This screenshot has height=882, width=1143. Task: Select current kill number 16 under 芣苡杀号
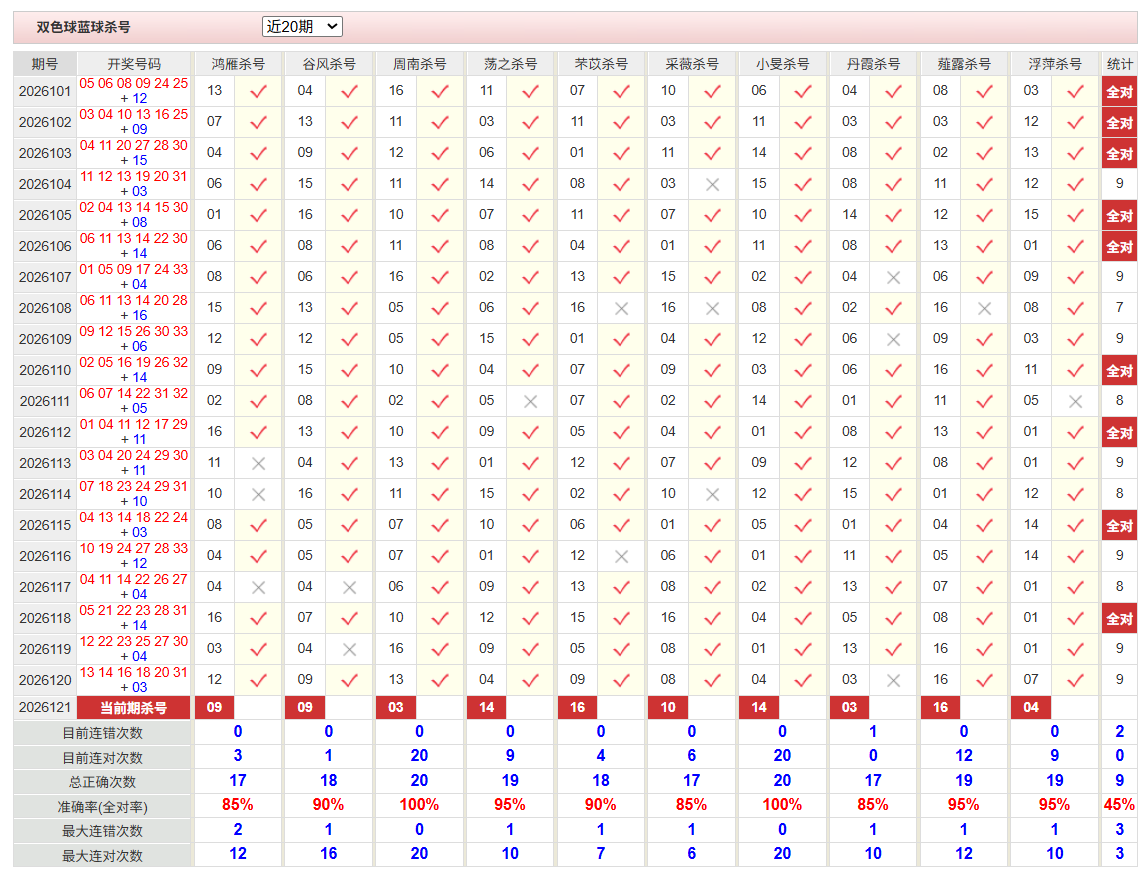pyautogui.click(x=577, y=707)
